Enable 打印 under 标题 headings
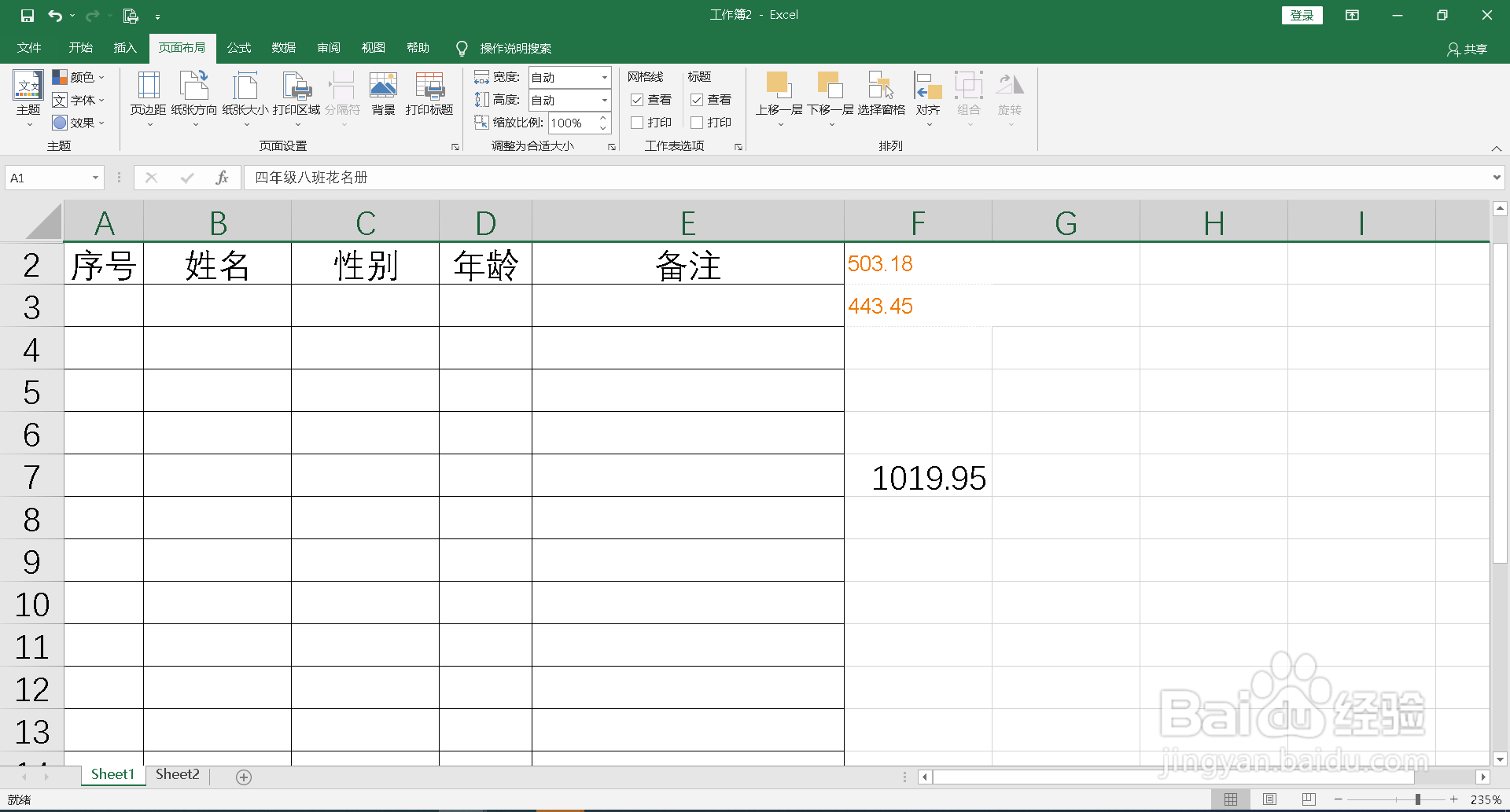 click(x=697, y=122)
